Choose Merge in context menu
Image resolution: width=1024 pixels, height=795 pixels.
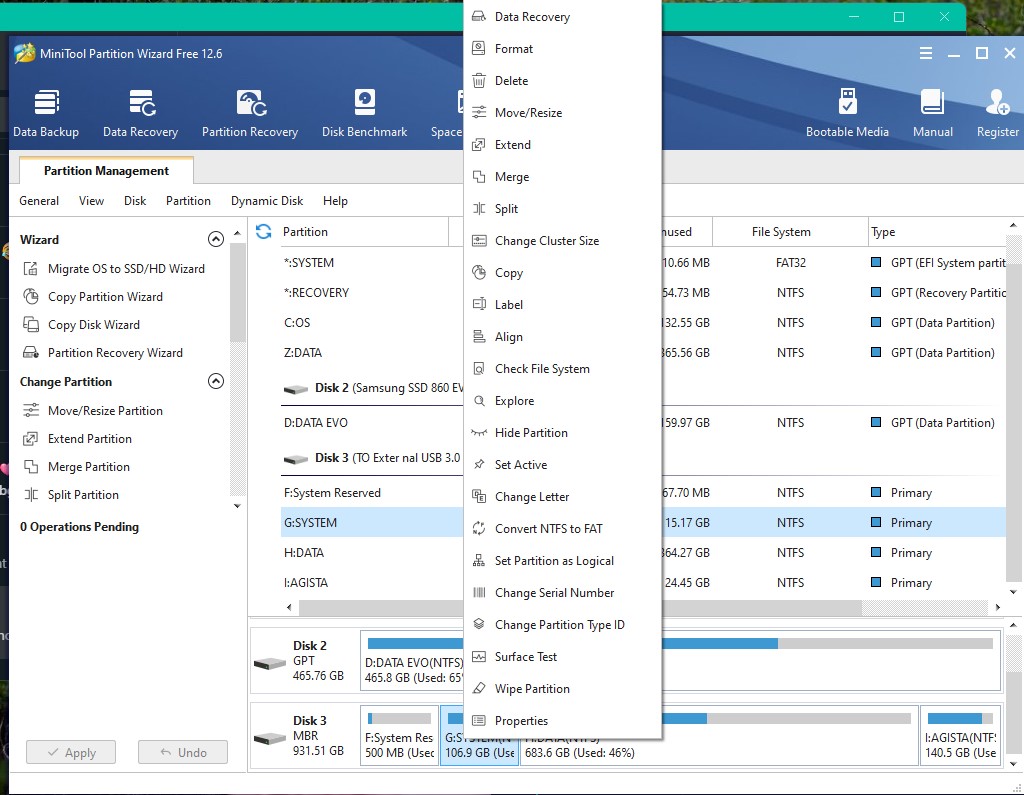click(x=562, y=176)
